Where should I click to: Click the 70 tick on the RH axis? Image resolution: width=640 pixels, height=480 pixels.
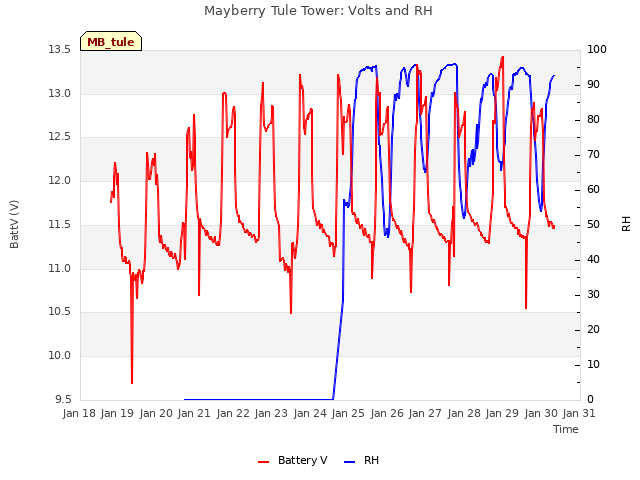coord(593,155)
